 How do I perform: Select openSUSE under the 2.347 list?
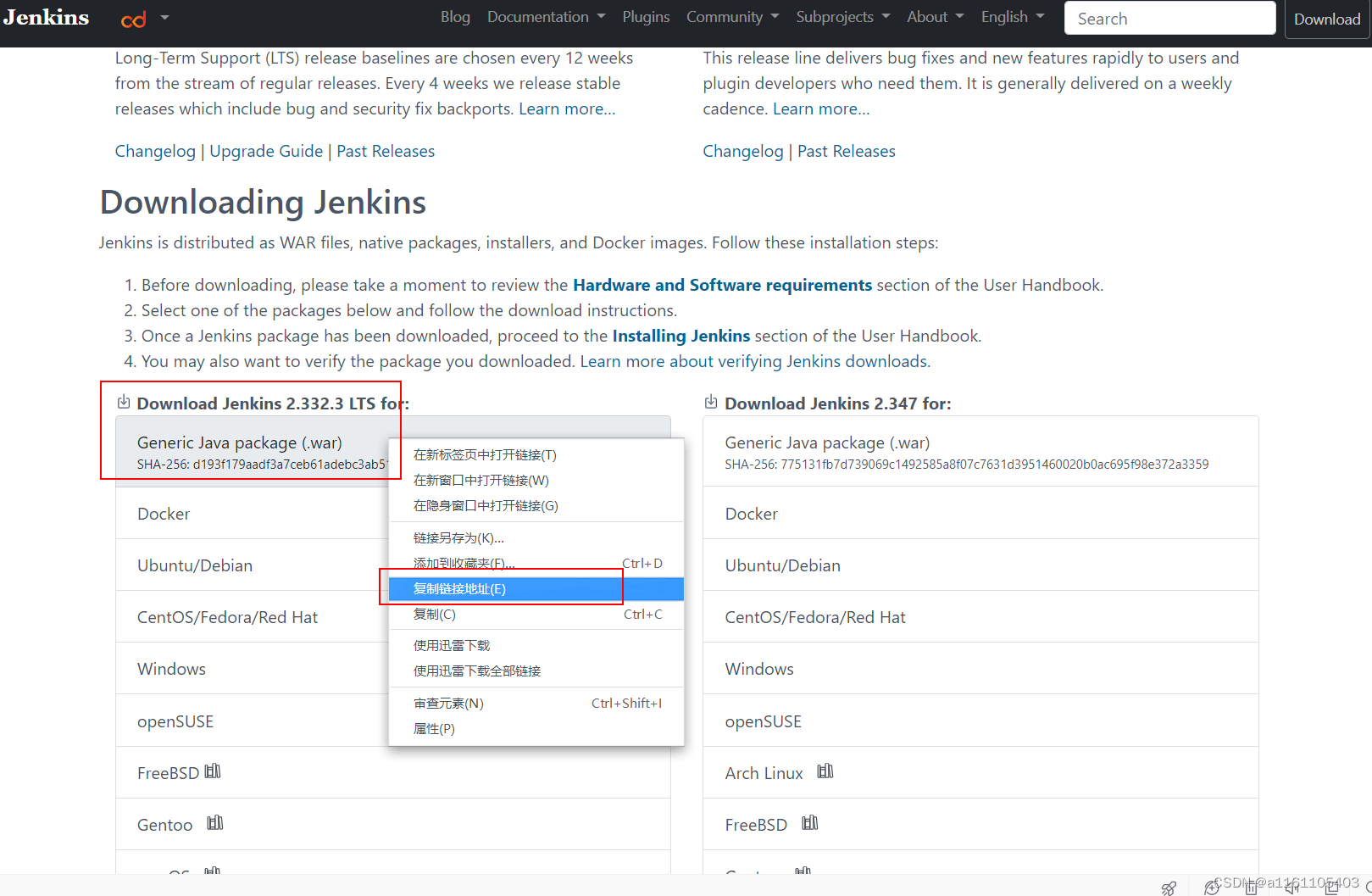pos(980,721)
